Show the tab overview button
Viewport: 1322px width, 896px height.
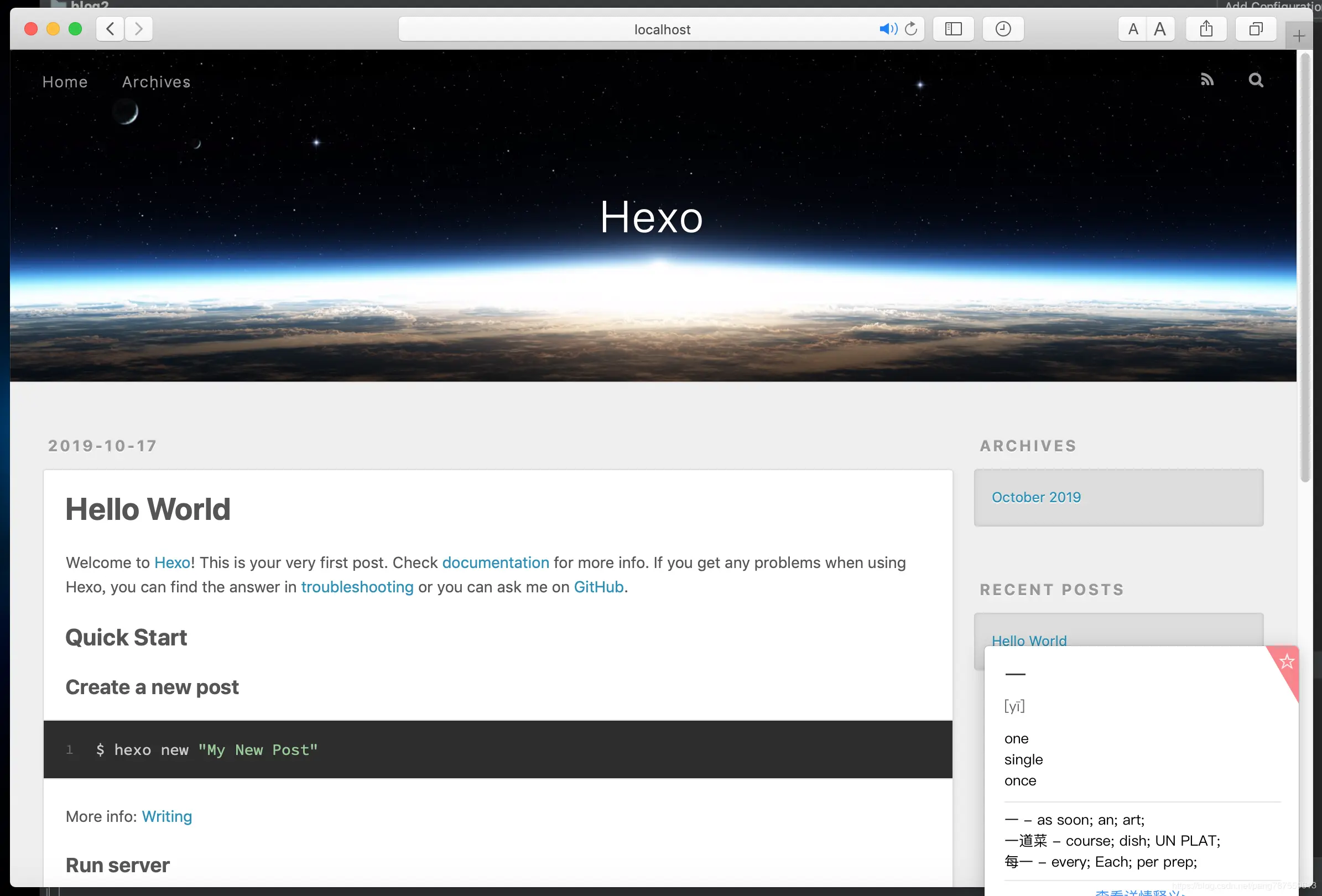pyautogui.click(x=1256, y=29)
